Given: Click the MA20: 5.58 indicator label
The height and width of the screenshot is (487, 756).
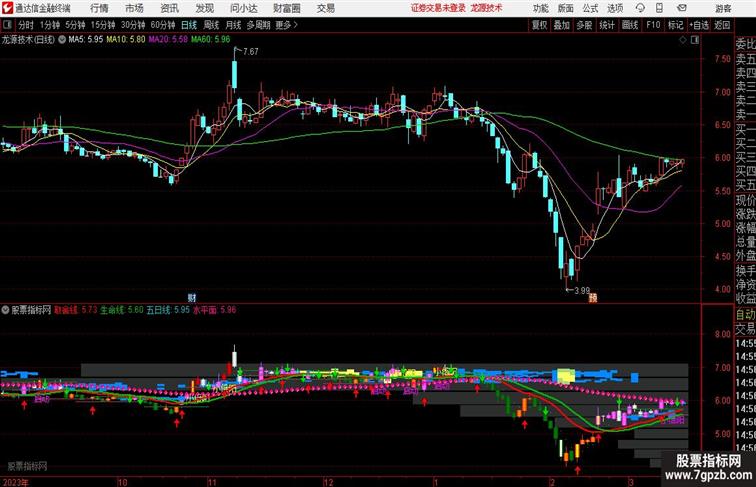Looking at the screenshot, I should [x=168, y=40].
